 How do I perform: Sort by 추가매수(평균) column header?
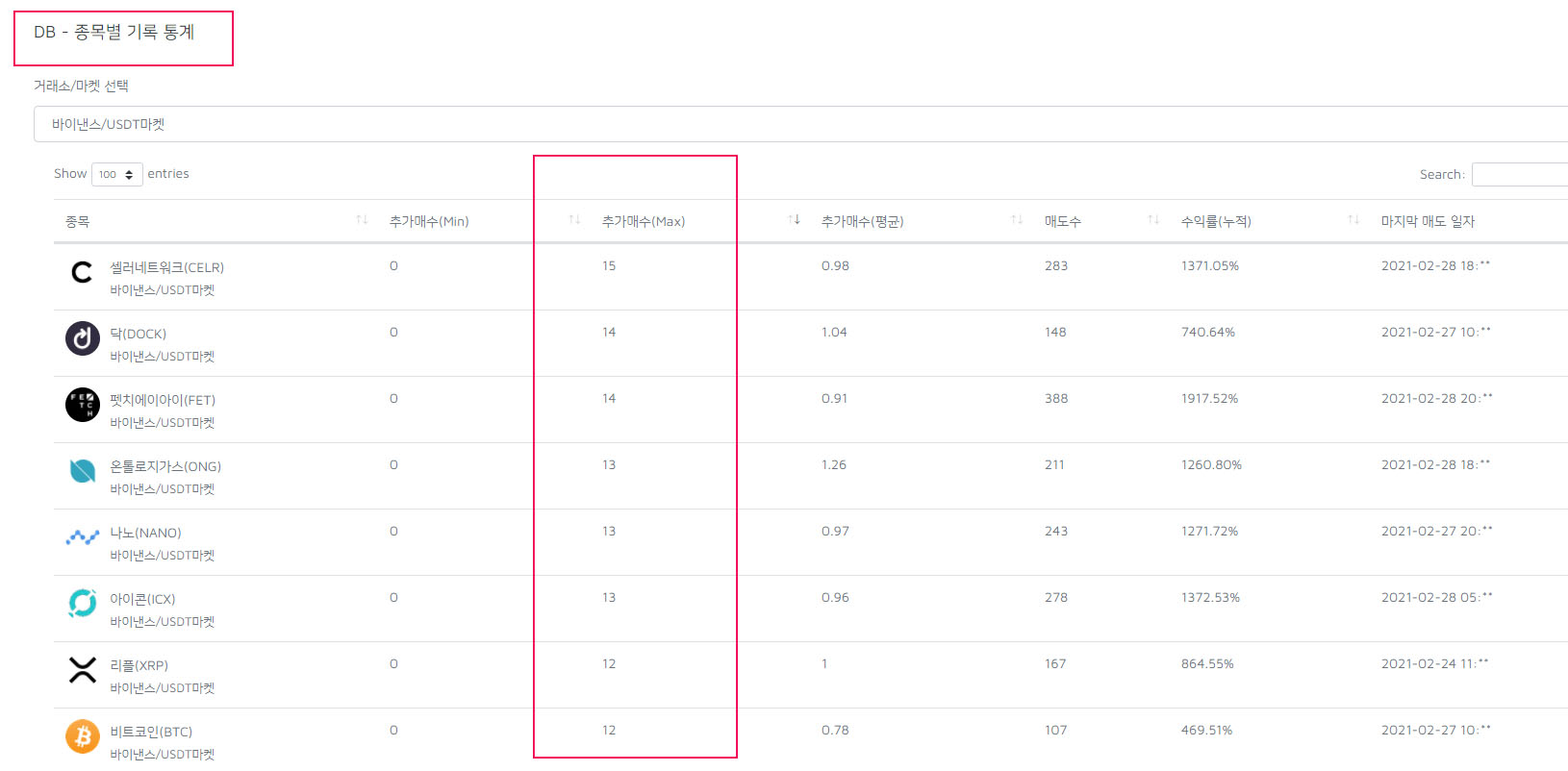[862, 222]
